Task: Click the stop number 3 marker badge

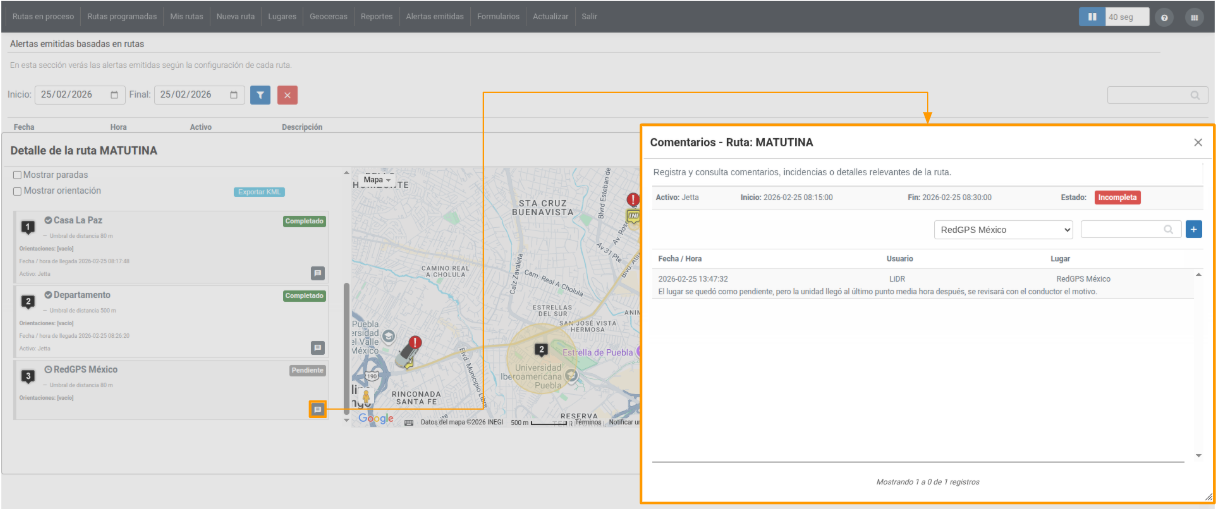Action: click(x=28, y=376)
